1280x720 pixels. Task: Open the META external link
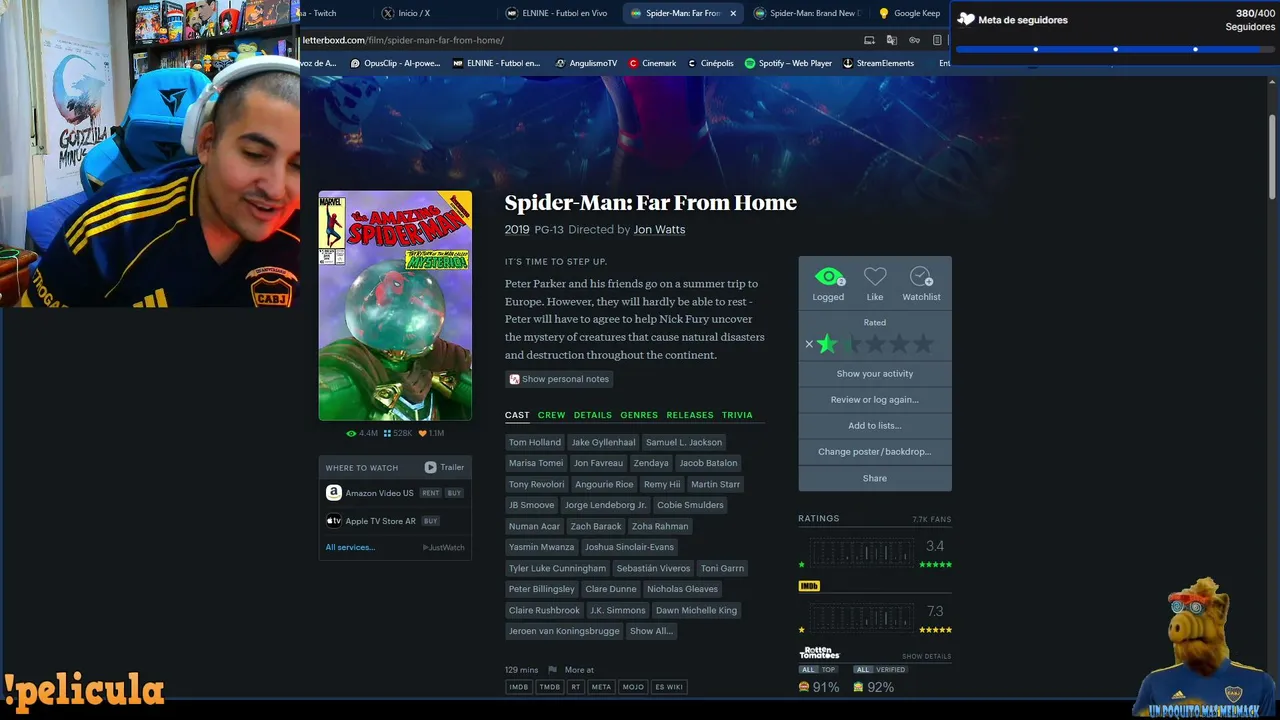click(601, 687)
